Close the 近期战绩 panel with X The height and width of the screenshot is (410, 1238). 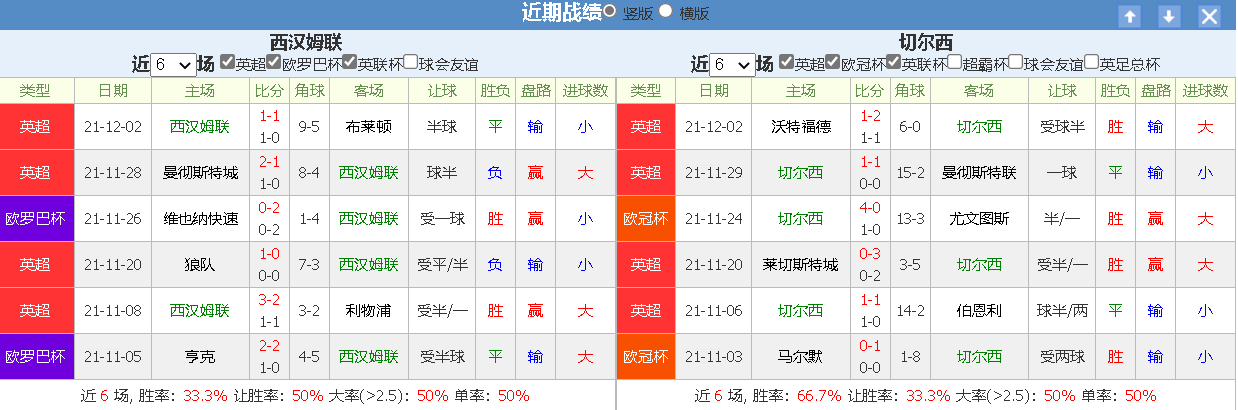1209,16
